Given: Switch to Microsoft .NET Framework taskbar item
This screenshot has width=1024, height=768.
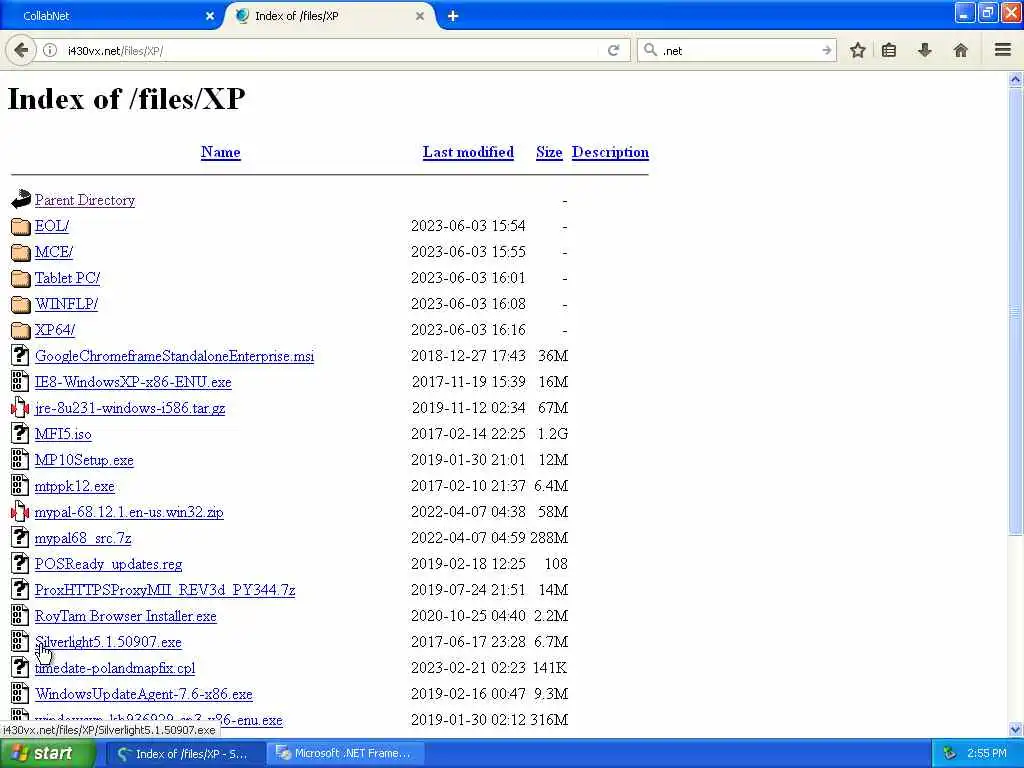Looking at the screenshot, I should pyautogui.click(x=346, y=753).
